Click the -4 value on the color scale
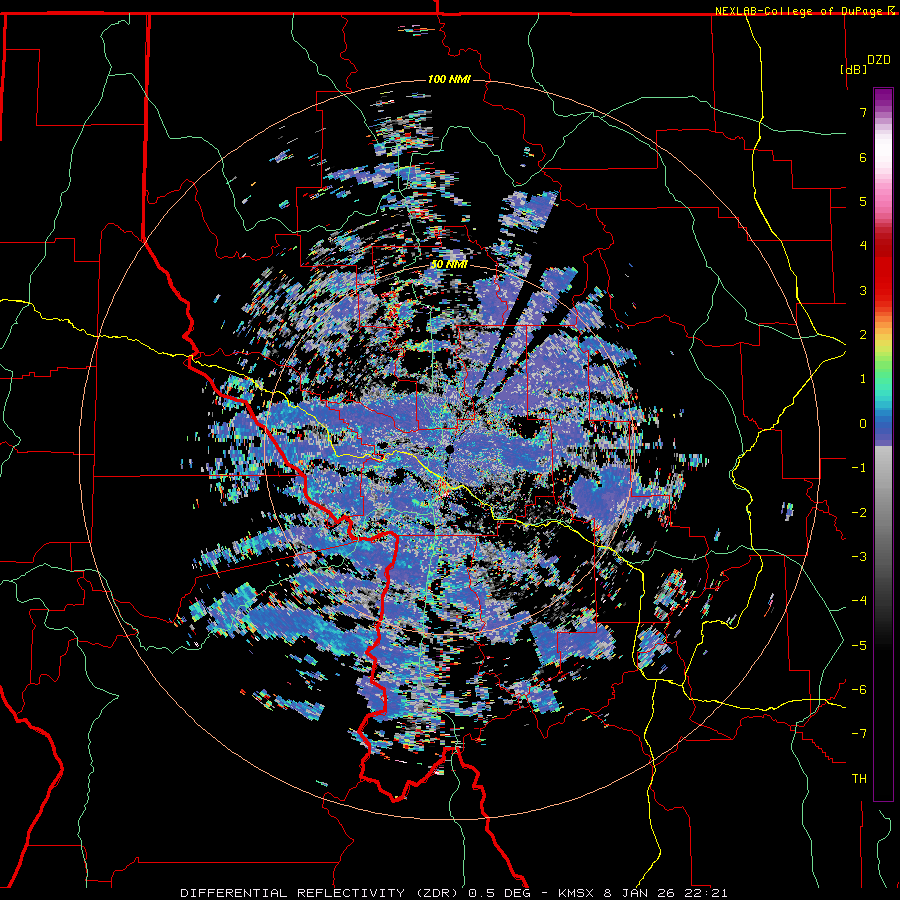Viewport: 900px width, 900px height. pyautogui.click(x=859, y=601)
